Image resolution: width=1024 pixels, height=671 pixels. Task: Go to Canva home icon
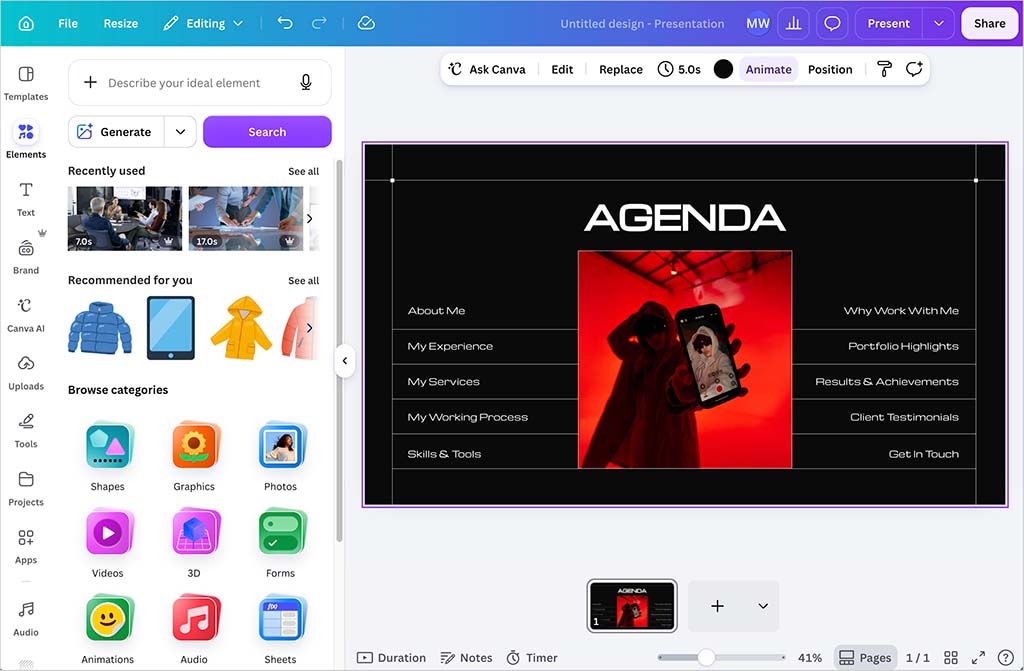[x=26, y=24]
